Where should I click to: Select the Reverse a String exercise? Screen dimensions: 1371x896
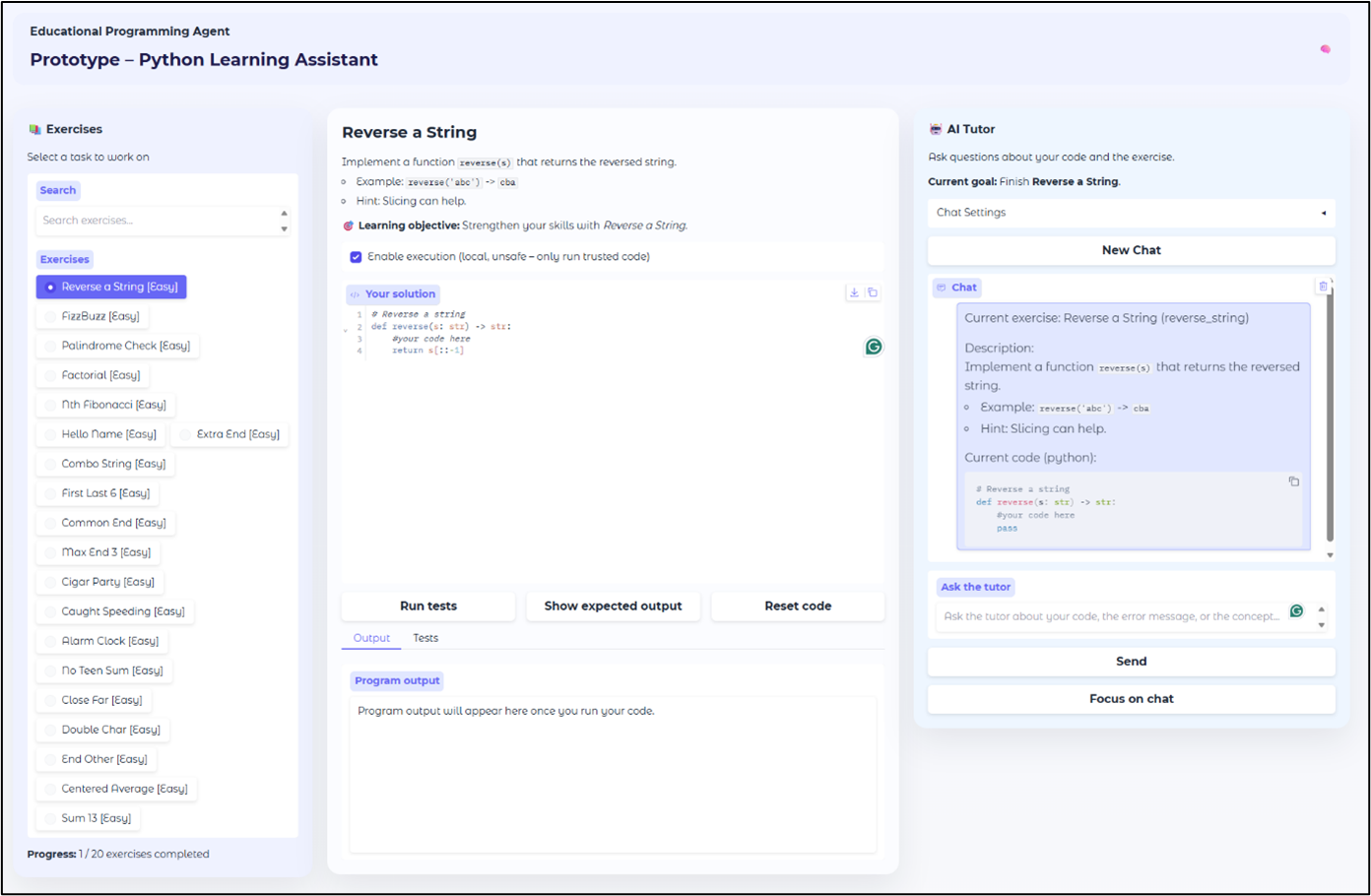pos(111,287)
